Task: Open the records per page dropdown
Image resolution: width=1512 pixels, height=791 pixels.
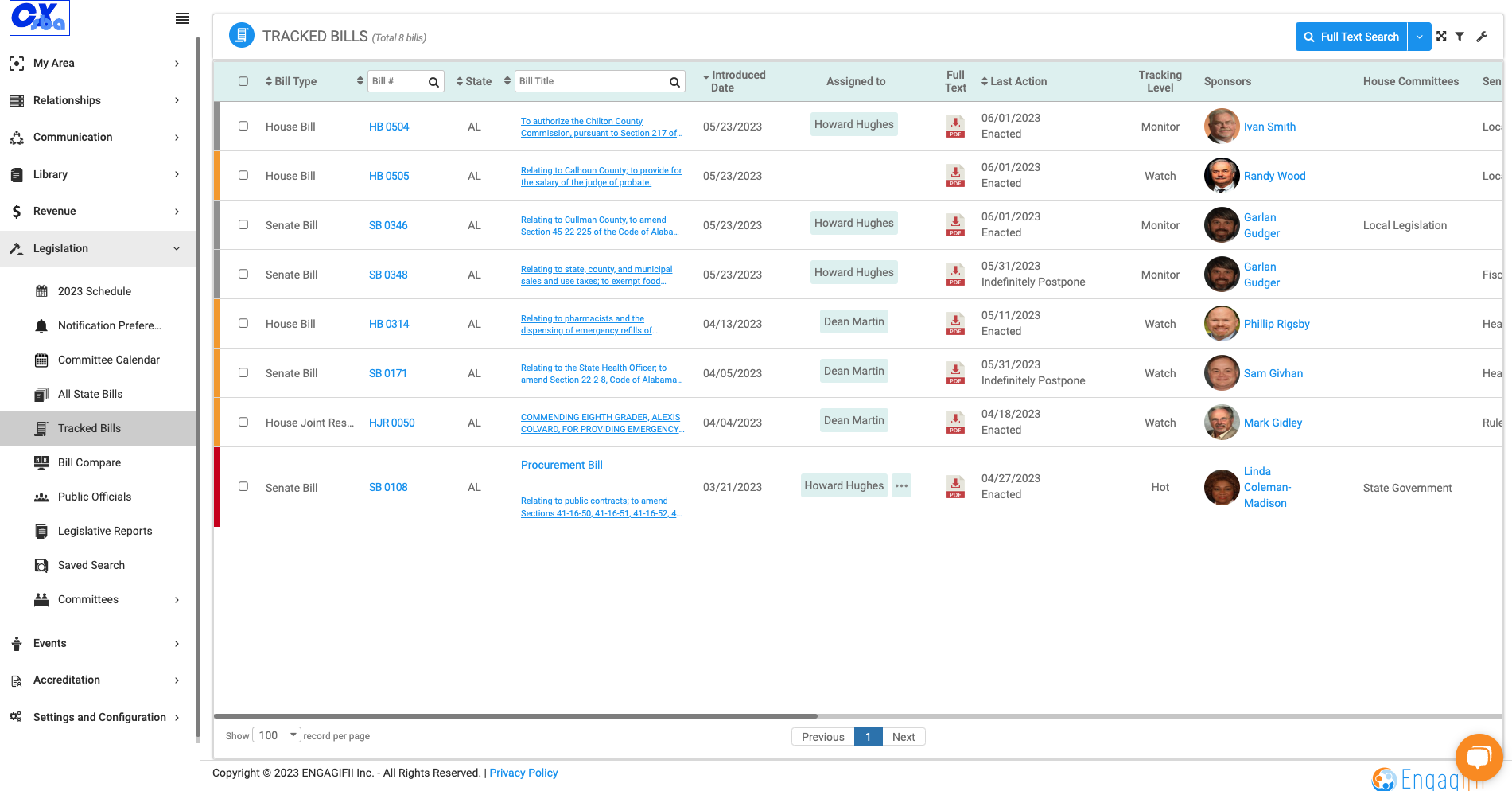Action: [277, 735]
